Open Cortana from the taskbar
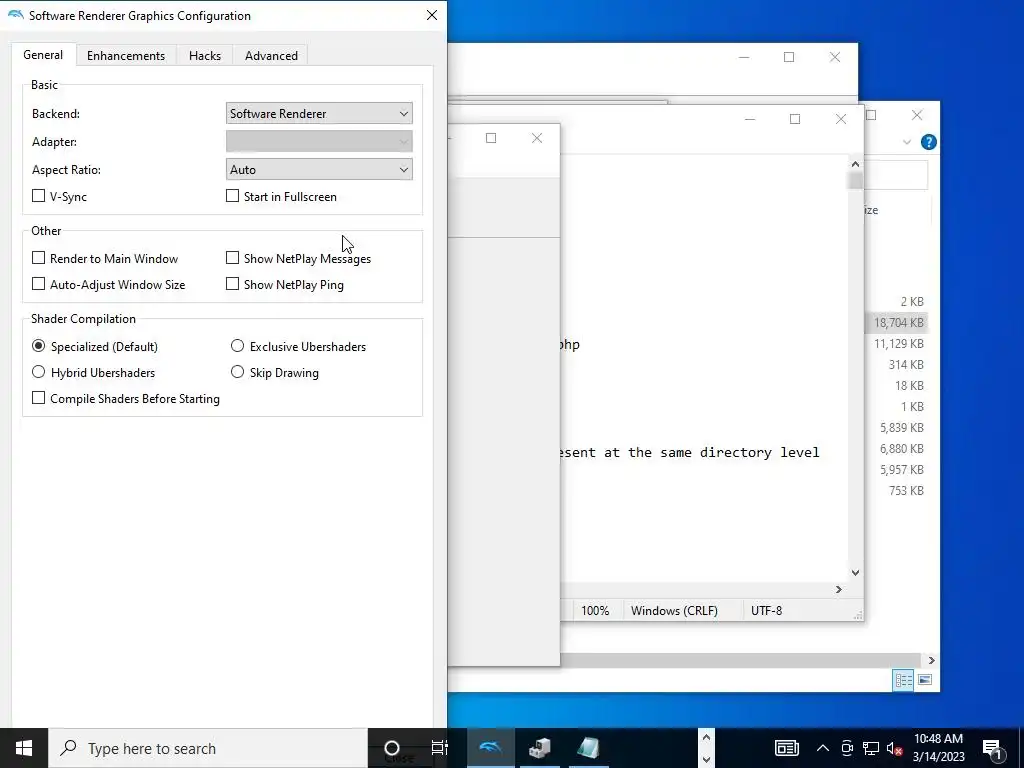The height and width of the screenshot is (768, 1024). pos(392,748)
